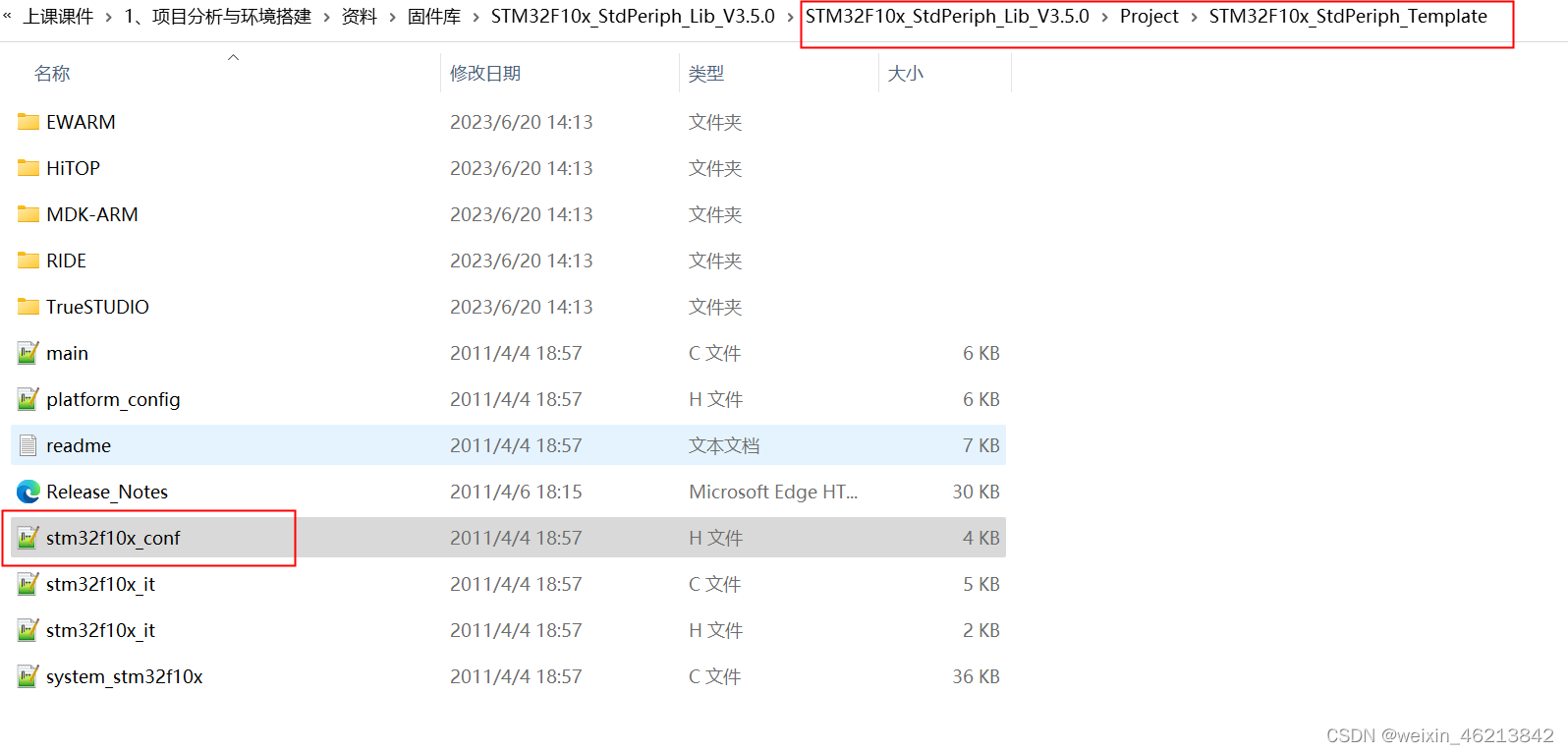
Task: Sort by the 名称 column header
Action: pyautogui.click(x=52, y=74)
